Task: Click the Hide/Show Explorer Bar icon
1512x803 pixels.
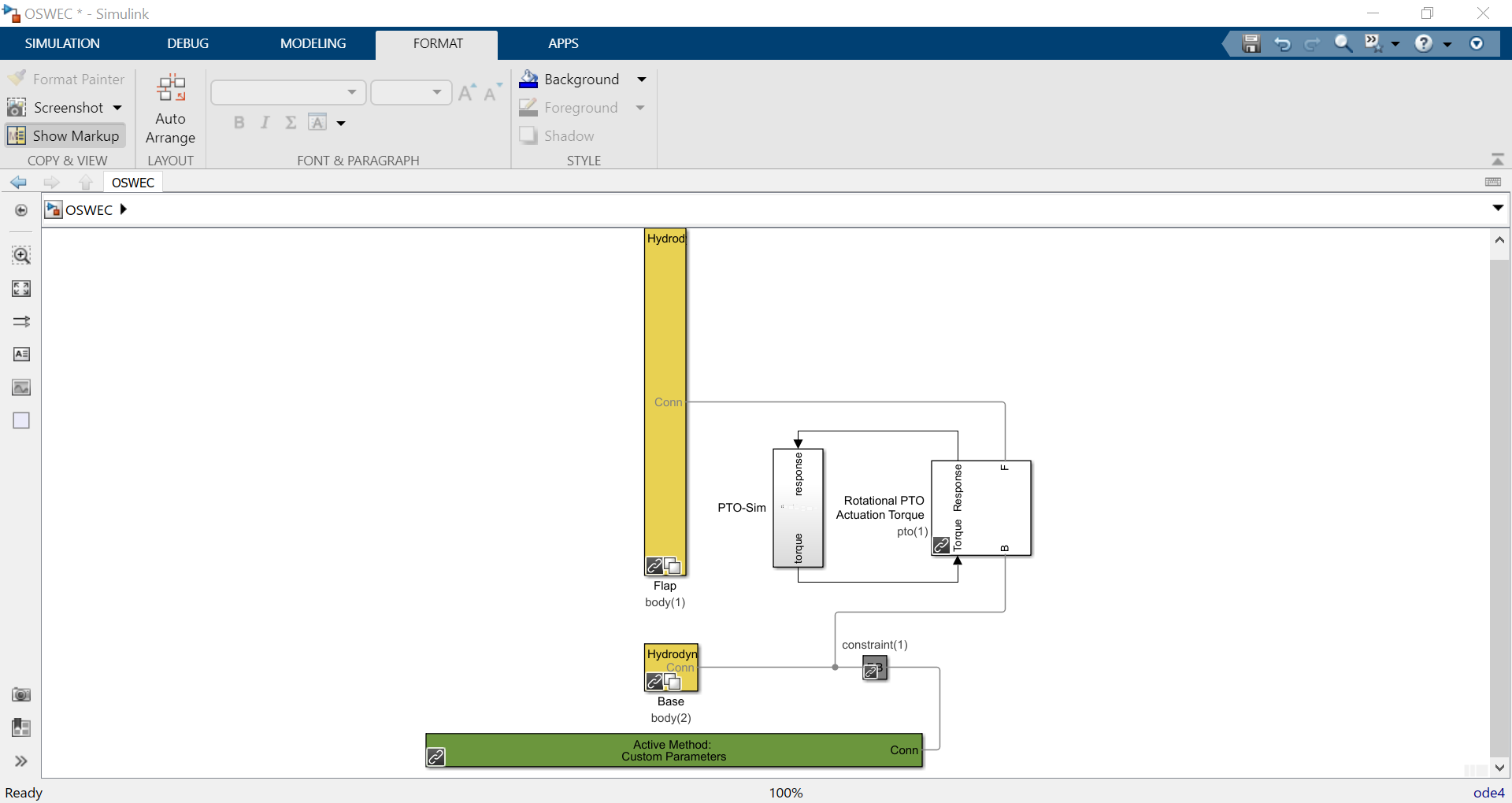Action: click(x=21, y=210)
